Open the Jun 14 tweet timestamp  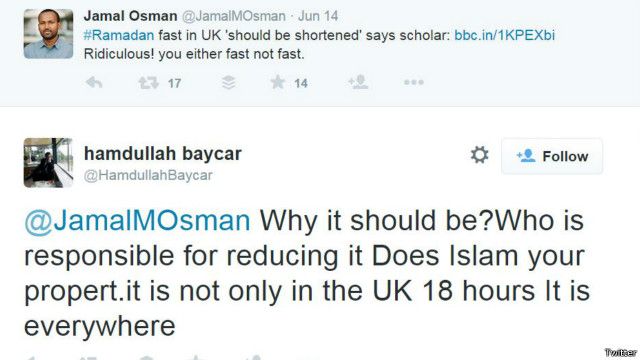coord(318,16)
